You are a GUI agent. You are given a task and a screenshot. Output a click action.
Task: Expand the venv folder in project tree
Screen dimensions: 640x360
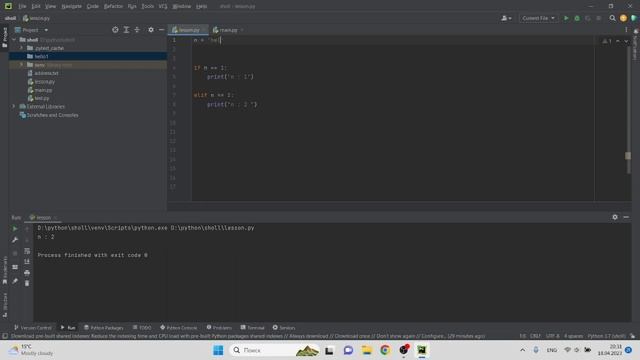[21, 65]
